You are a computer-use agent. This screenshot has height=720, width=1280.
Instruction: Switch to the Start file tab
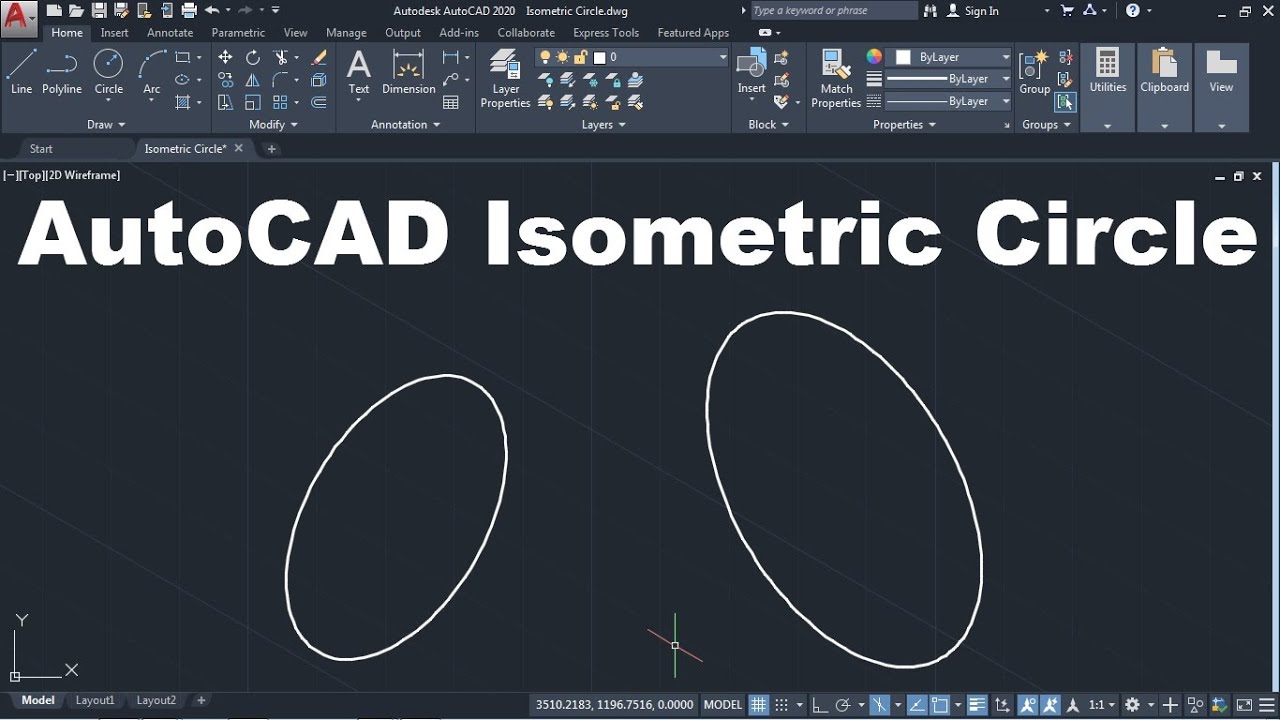pos(41,149)
